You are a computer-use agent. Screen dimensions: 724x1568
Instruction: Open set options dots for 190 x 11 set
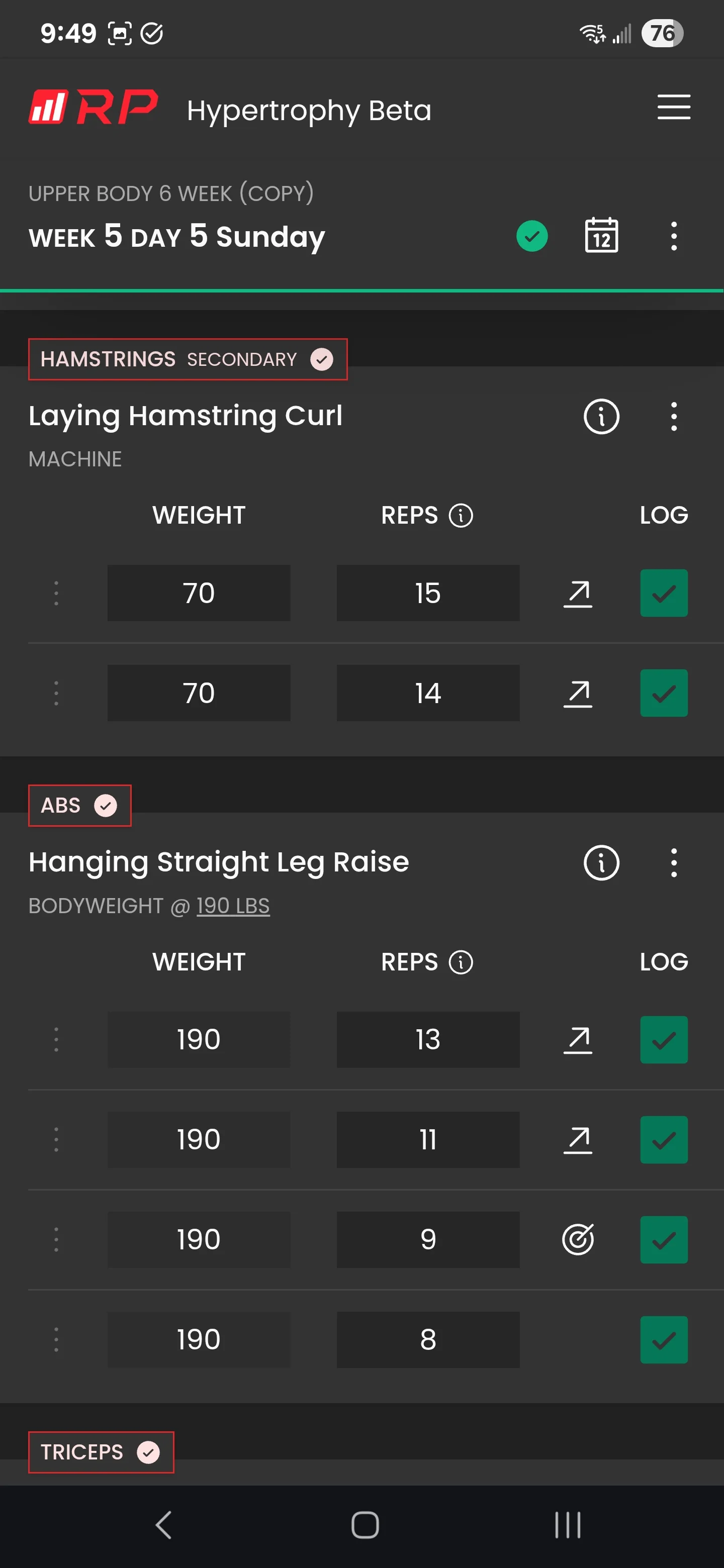point(56,1139)
